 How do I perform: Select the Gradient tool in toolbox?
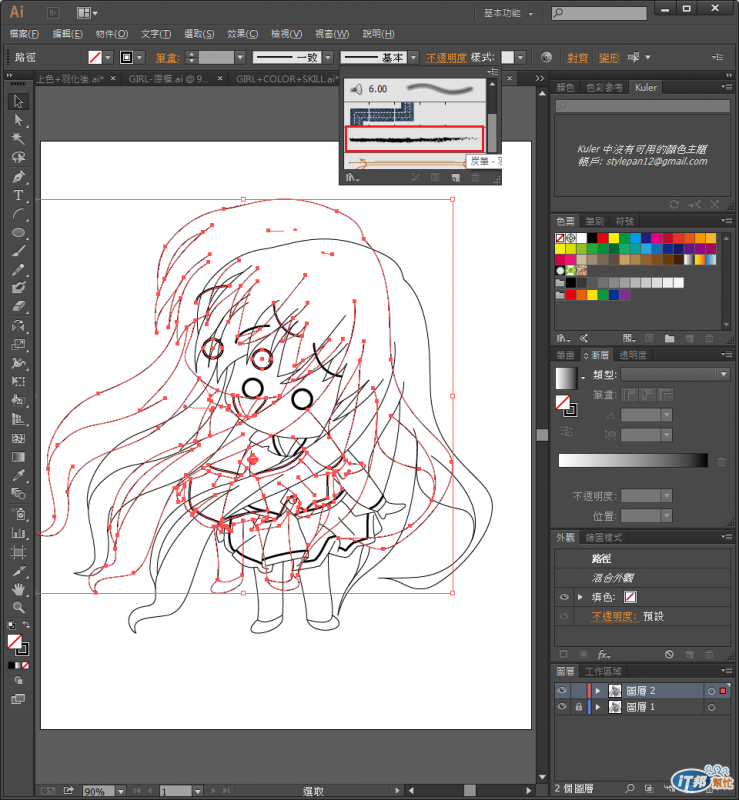[18, 457]
